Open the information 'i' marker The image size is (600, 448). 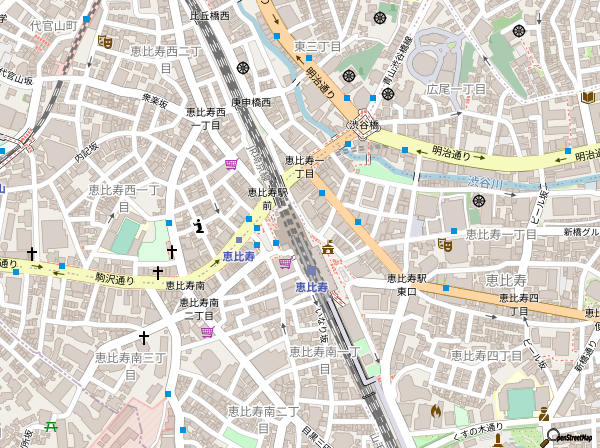[x=199, y=225]
